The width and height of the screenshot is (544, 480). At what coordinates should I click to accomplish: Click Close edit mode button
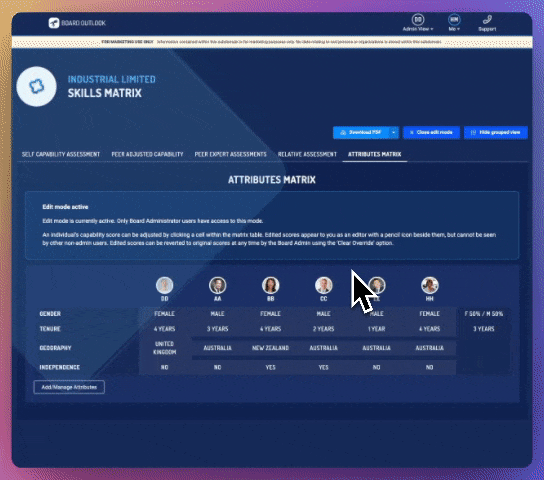tap(431, 132)
